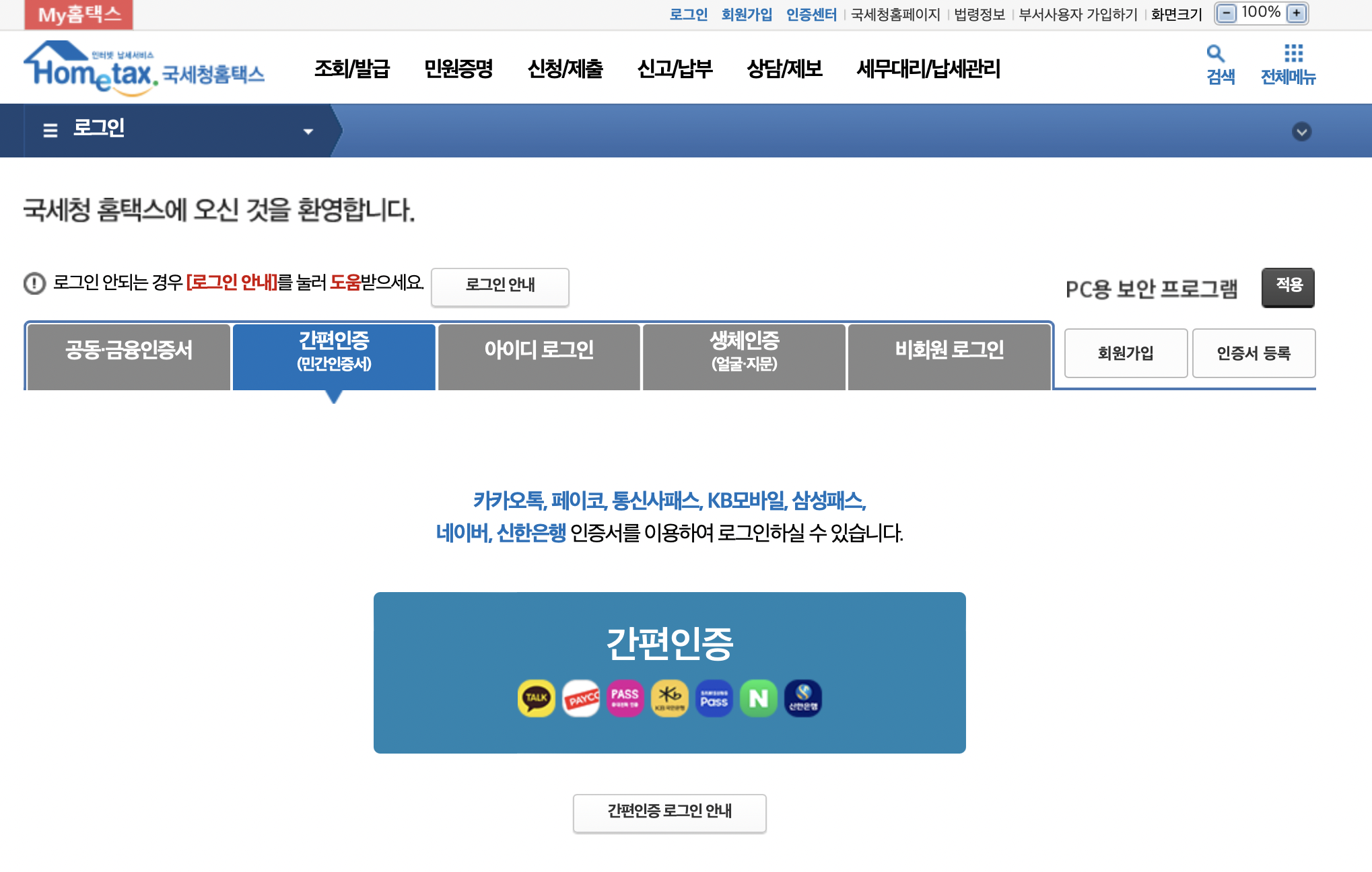Viewport: 1372px width, 872px height.
Task: Click the 로그인 안내 button
Action: click(x=500, y=287)
